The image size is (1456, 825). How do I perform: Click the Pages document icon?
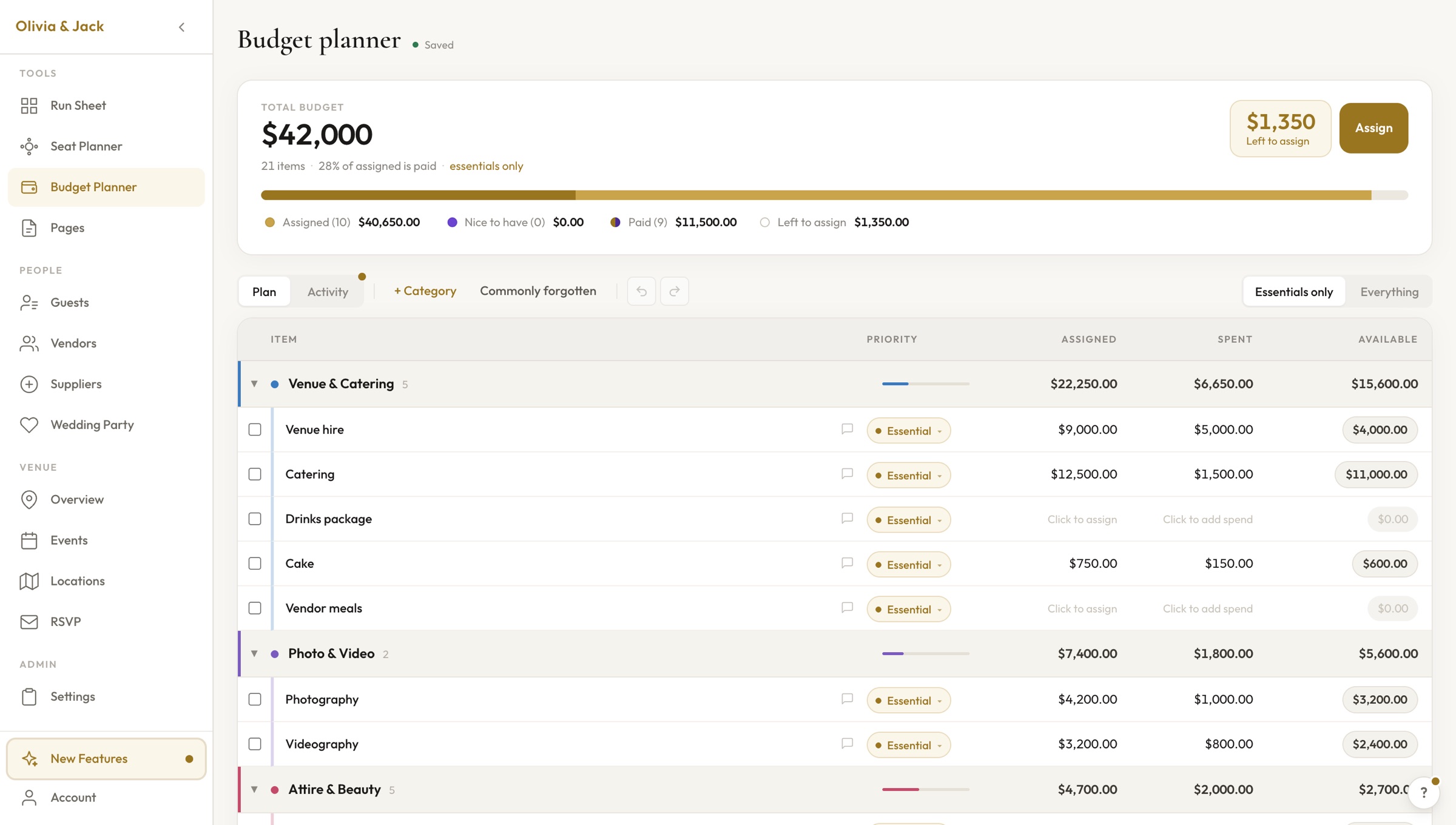point(29,228)
